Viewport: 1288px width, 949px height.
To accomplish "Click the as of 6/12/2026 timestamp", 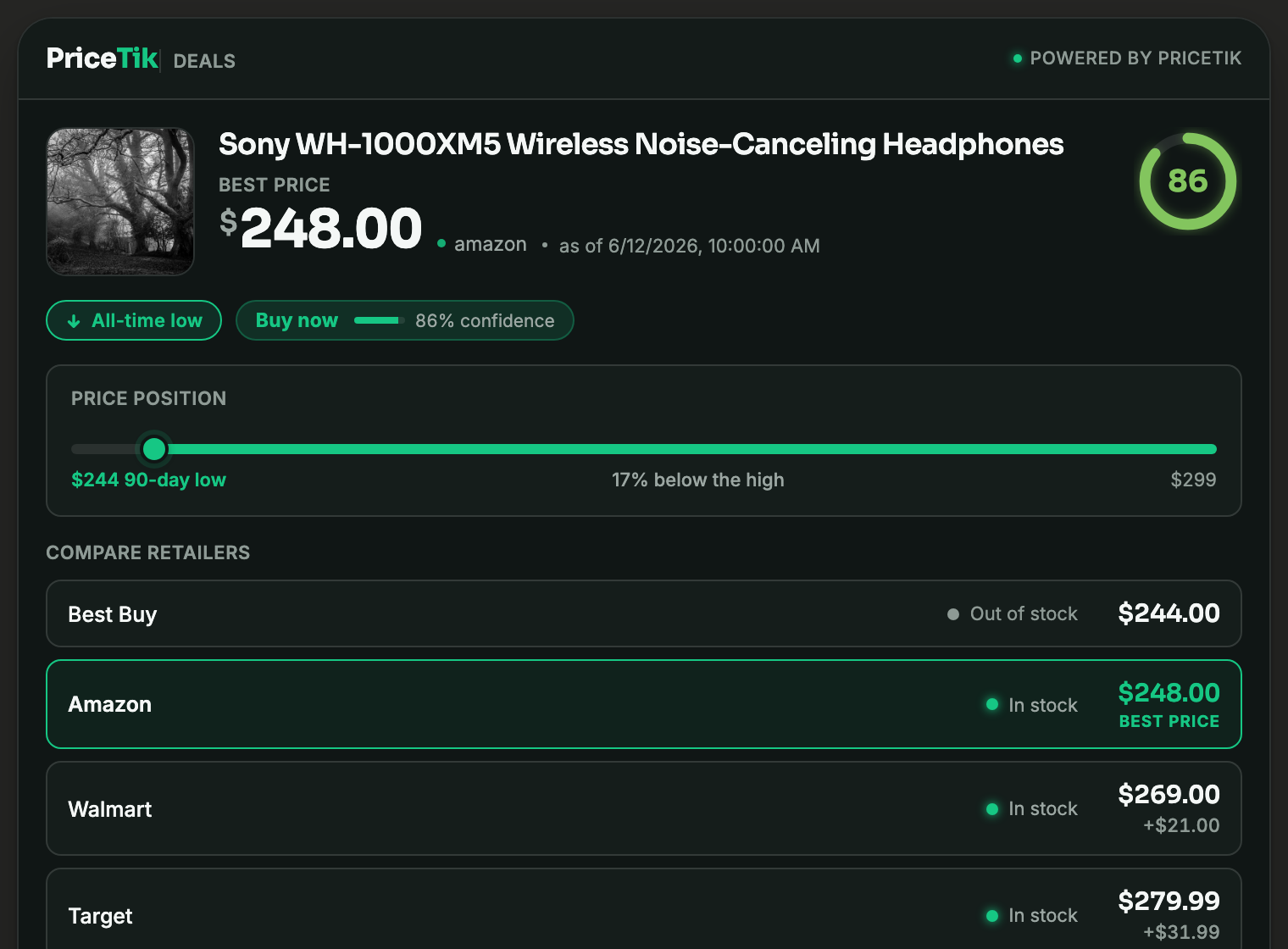I will tap(689, 246).
